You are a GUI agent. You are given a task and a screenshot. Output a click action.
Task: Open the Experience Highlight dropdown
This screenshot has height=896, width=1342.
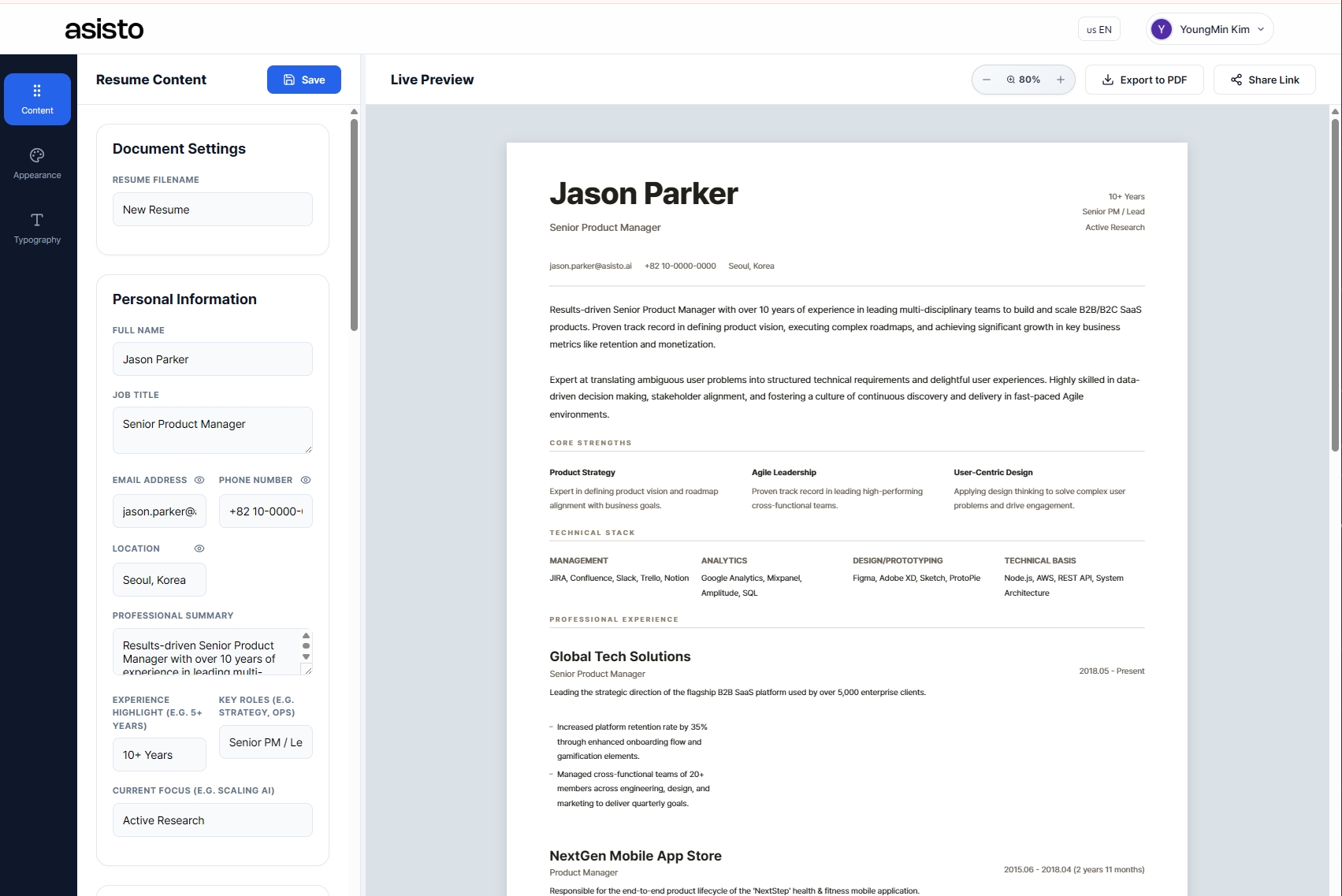[x=159, y=754]
